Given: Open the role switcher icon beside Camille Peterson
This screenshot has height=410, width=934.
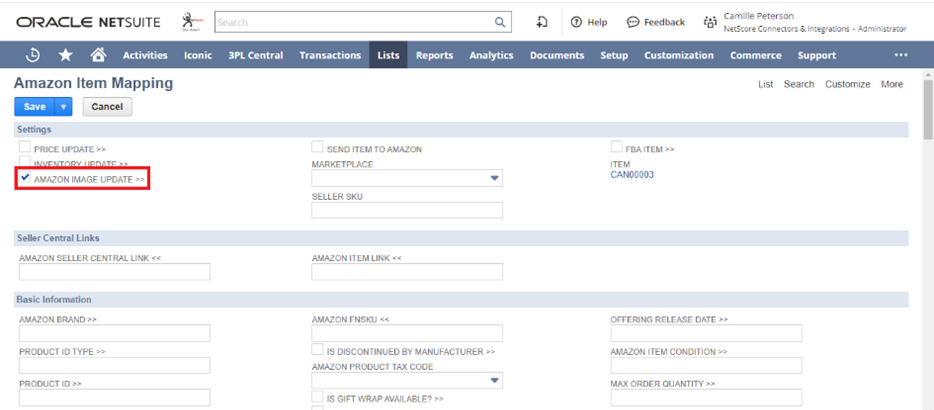Looking at the screenshot, I should pos(710,22).
